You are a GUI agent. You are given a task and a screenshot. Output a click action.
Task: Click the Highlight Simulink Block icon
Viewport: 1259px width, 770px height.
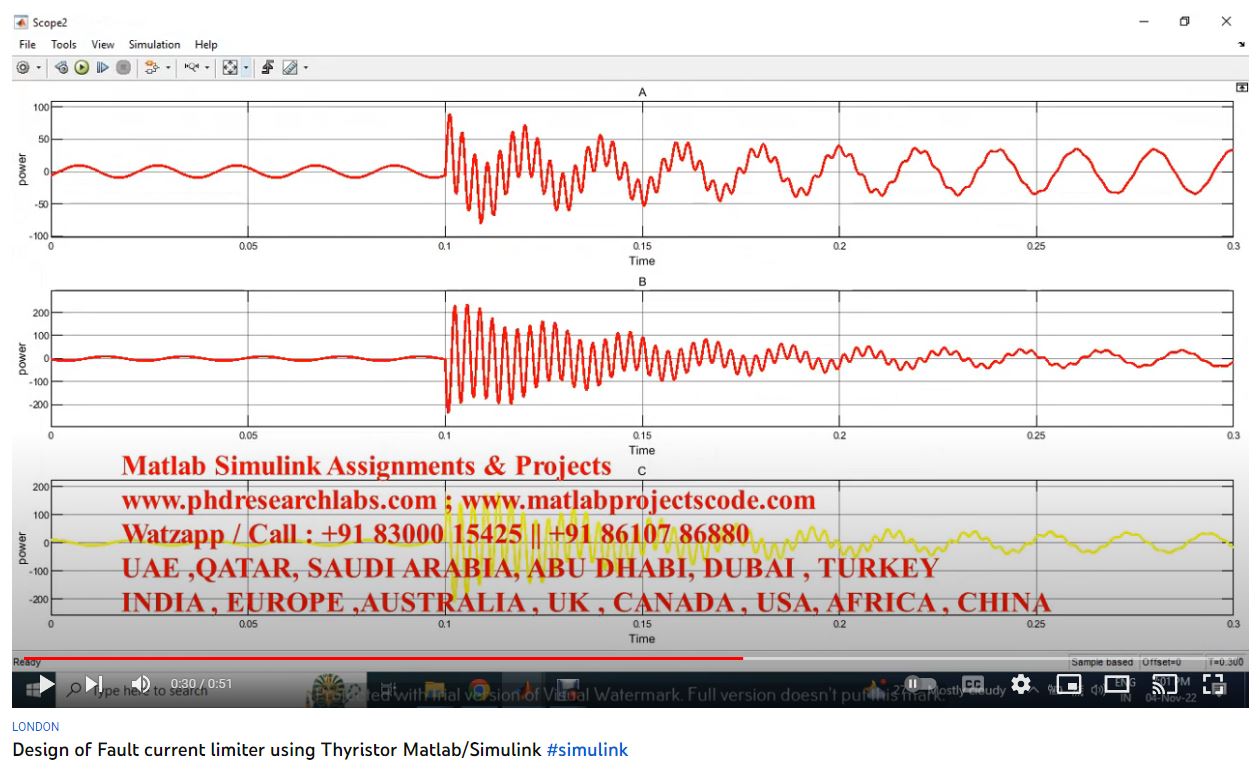click(x=152, y=67)
